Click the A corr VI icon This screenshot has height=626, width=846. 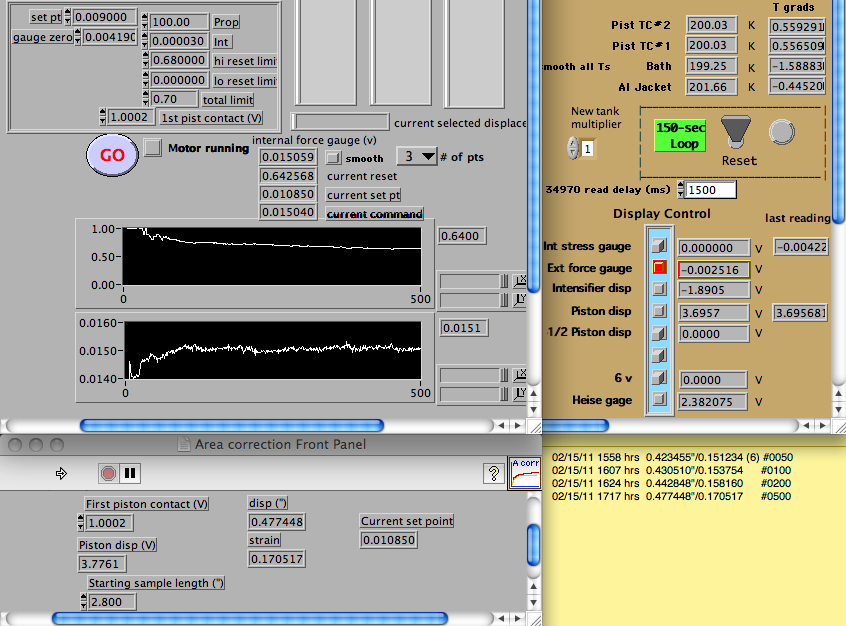[524, 472]
